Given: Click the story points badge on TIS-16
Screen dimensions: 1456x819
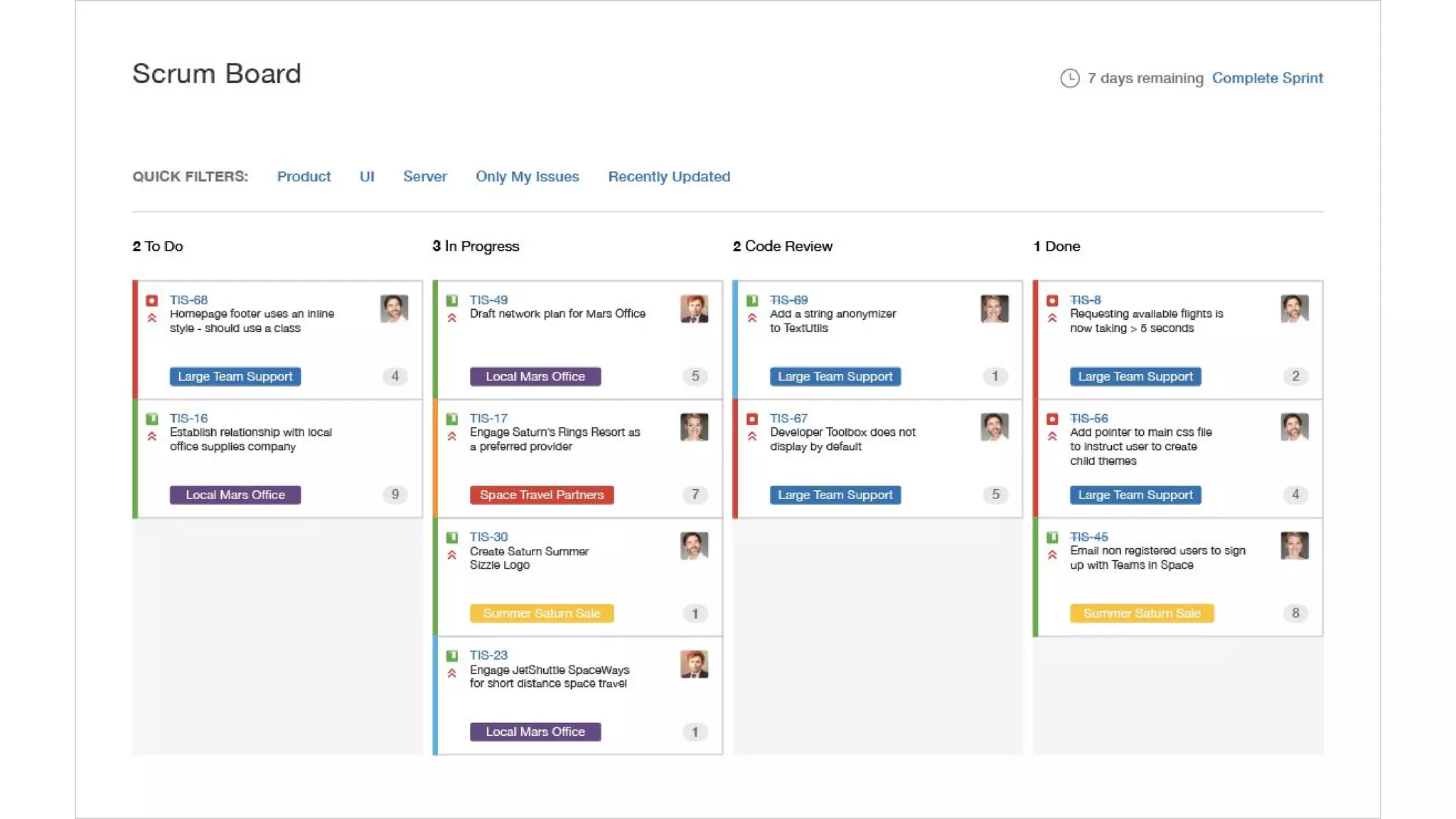Looking at the screenshot, I should point(395,495).
